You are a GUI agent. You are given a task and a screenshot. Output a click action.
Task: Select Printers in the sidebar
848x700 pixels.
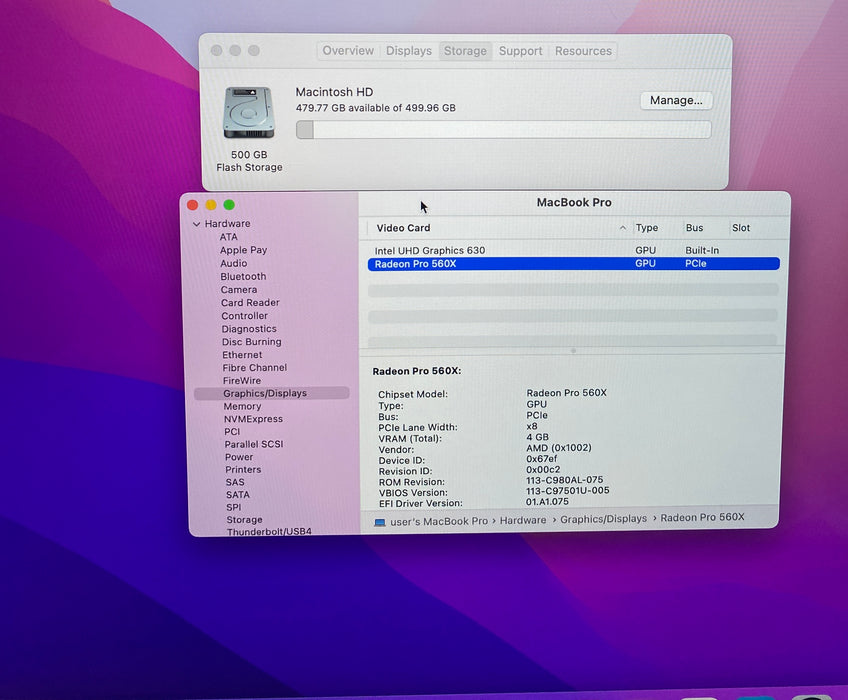243,470
